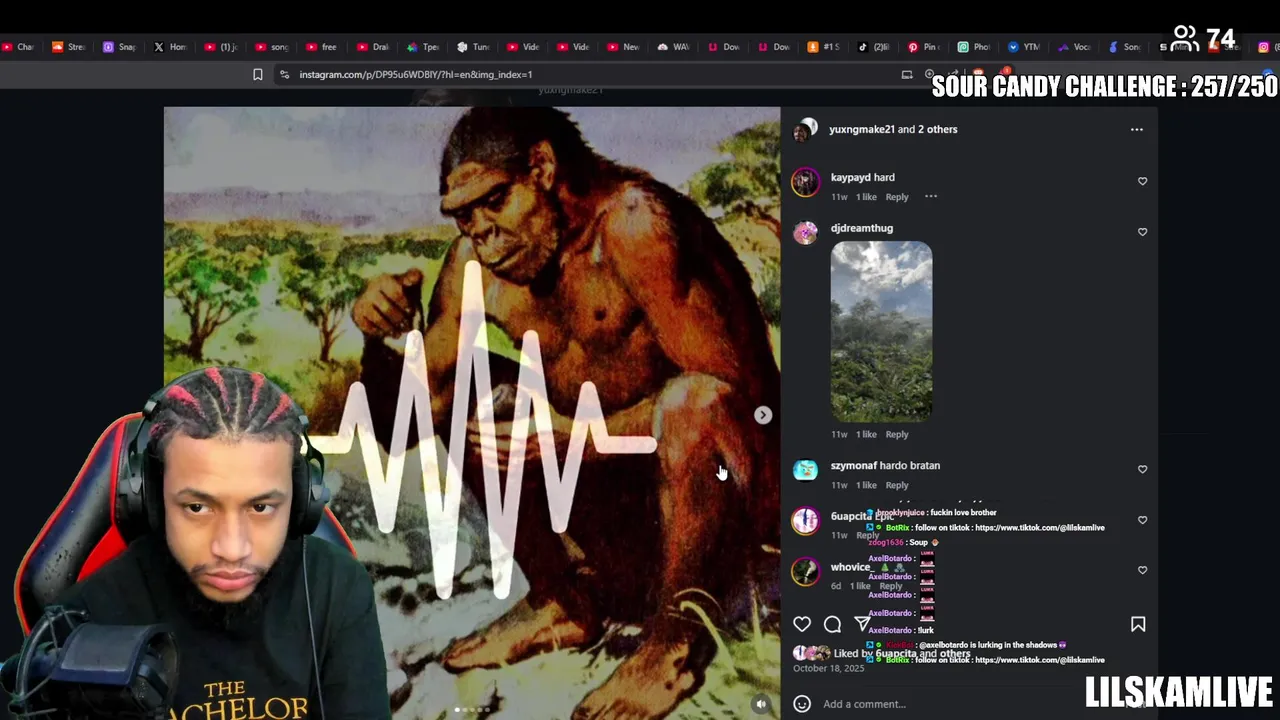Like the post with the heart icon
Viewport: 1280px width, 720px height.
click(802, 624)
